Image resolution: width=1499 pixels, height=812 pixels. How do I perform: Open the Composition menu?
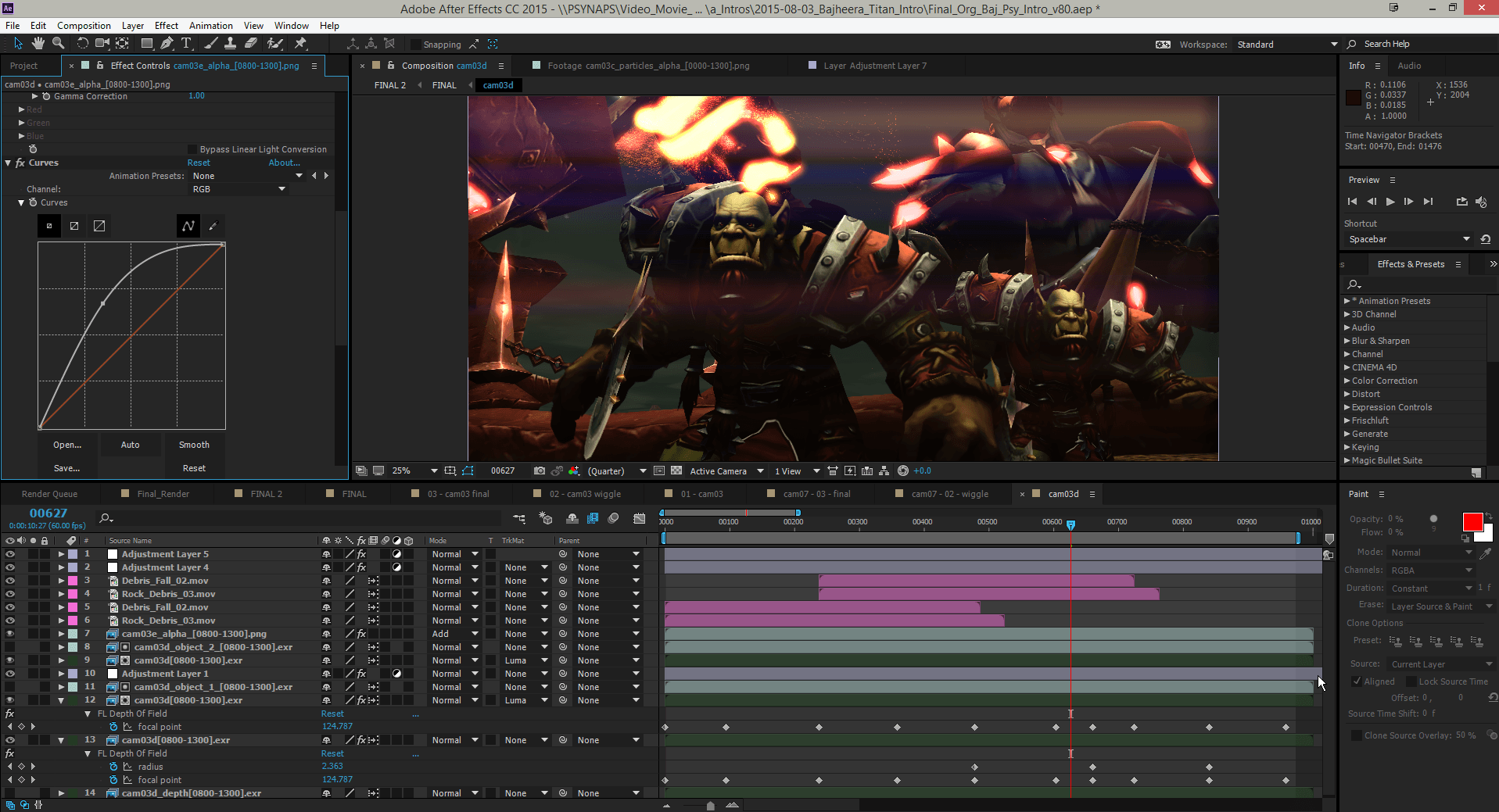click(84, 26)
